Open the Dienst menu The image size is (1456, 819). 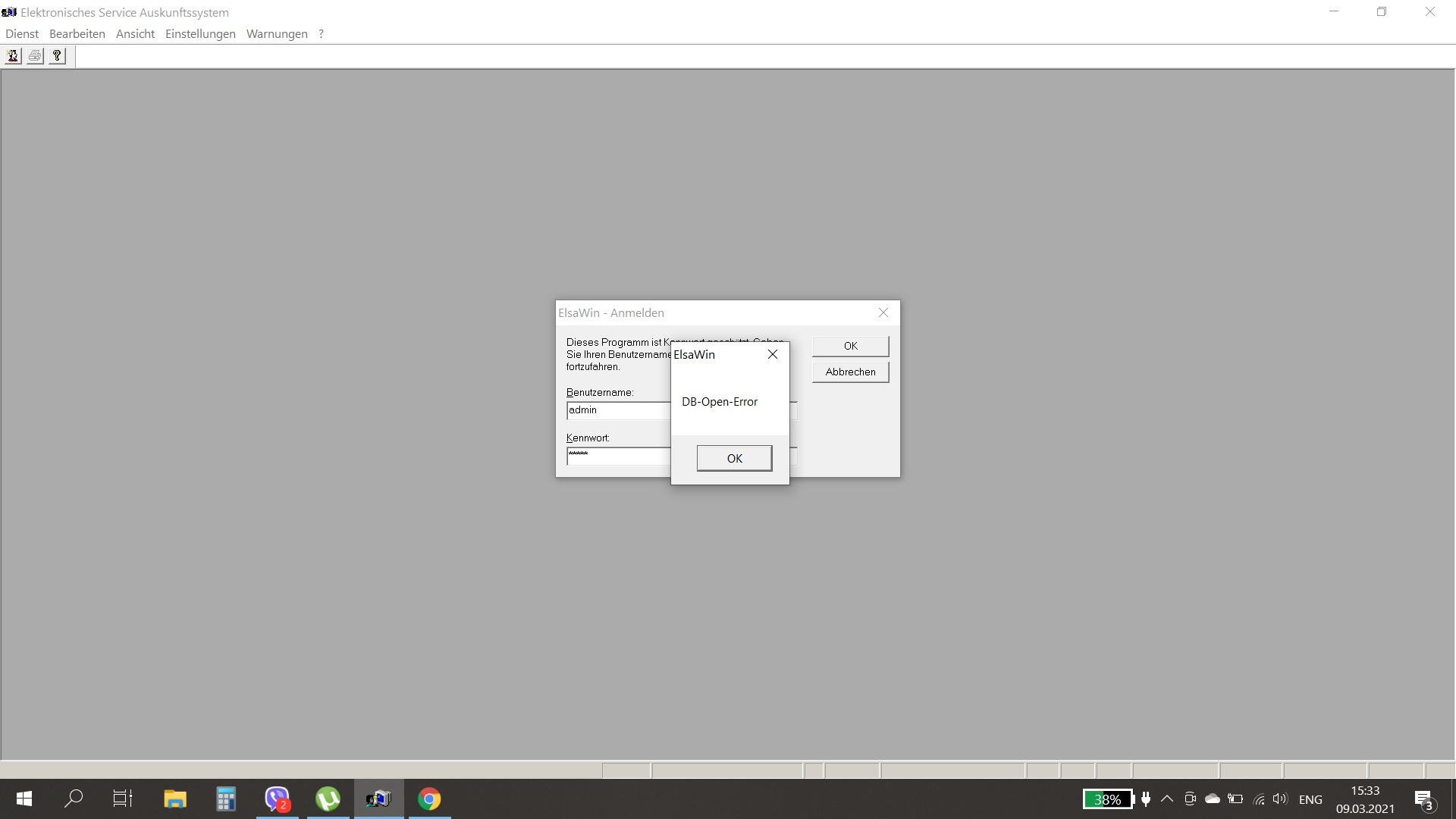pyautogui.click(x=22, y=33)
